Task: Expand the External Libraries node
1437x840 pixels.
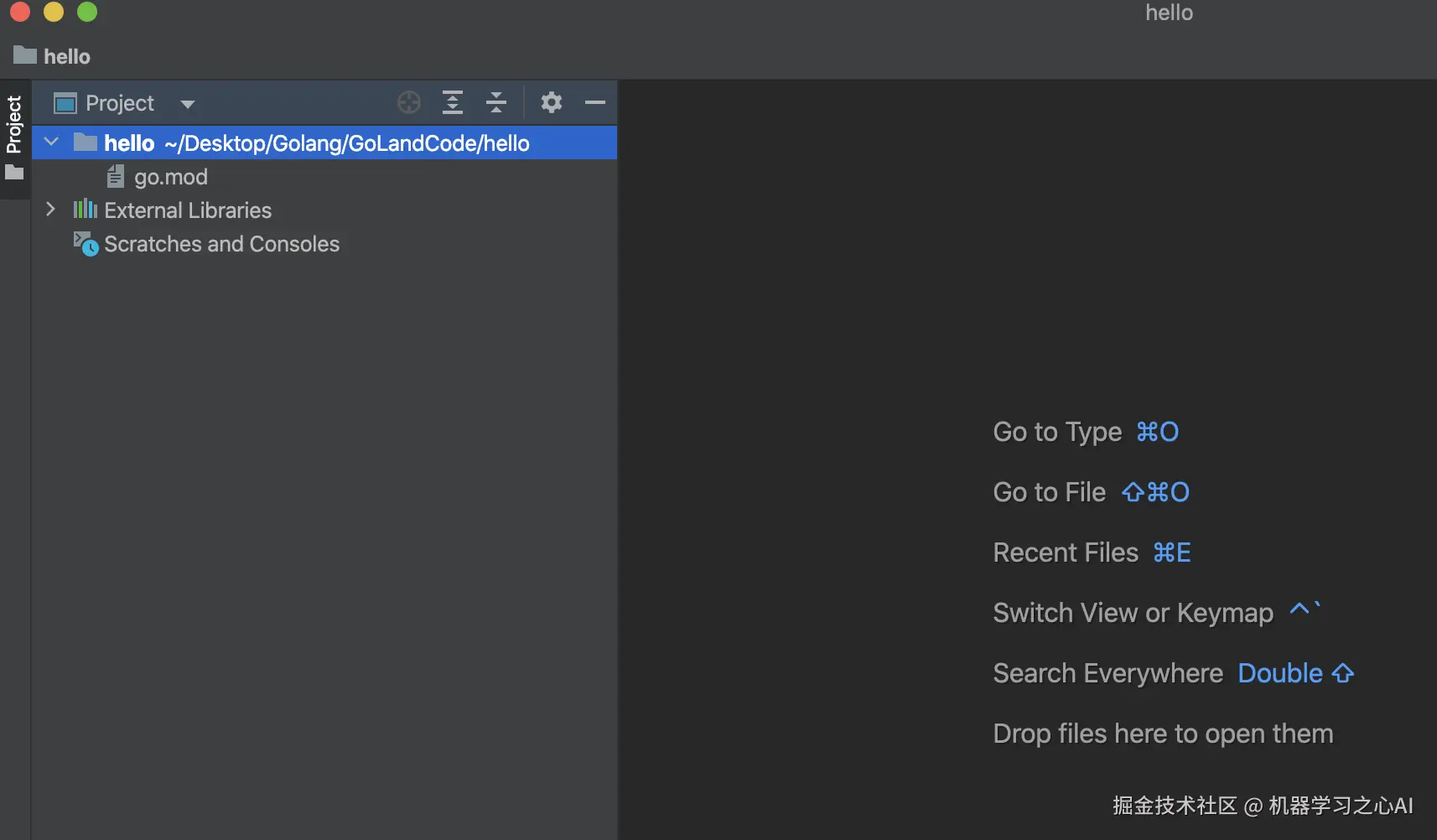Action: pyautogui.click(x=50, y=210)
